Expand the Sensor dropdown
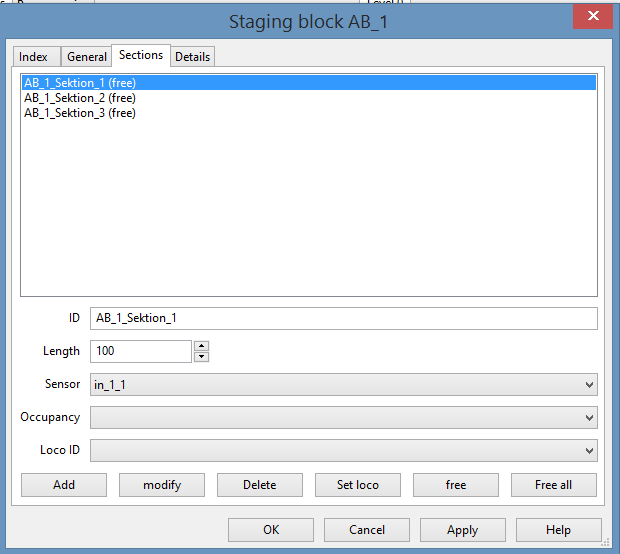 pos(343,384)
